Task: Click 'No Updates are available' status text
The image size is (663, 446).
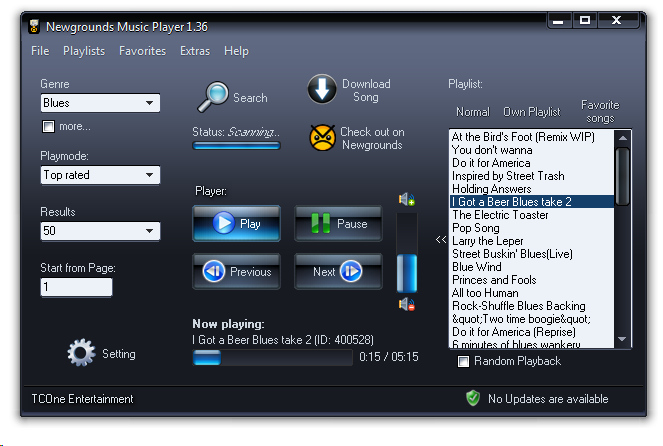Action: coord(548,399)
